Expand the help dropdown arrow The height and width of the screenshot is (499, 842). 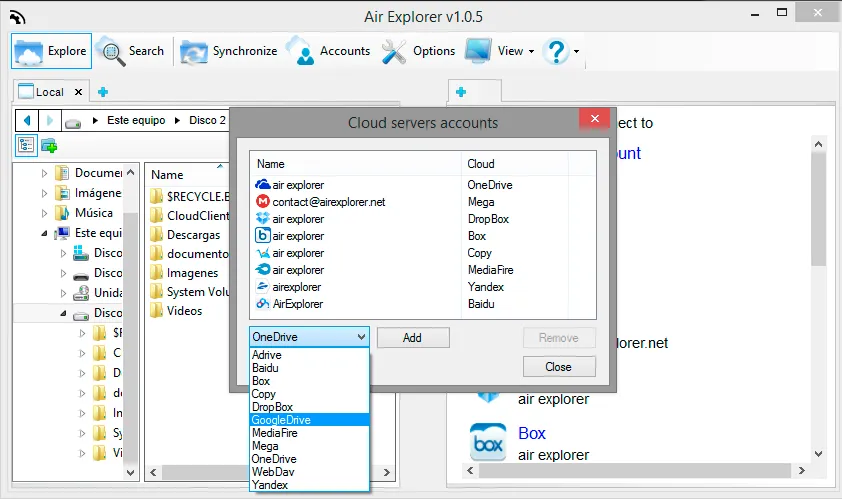pyautogui.click(x=576, y=52)
